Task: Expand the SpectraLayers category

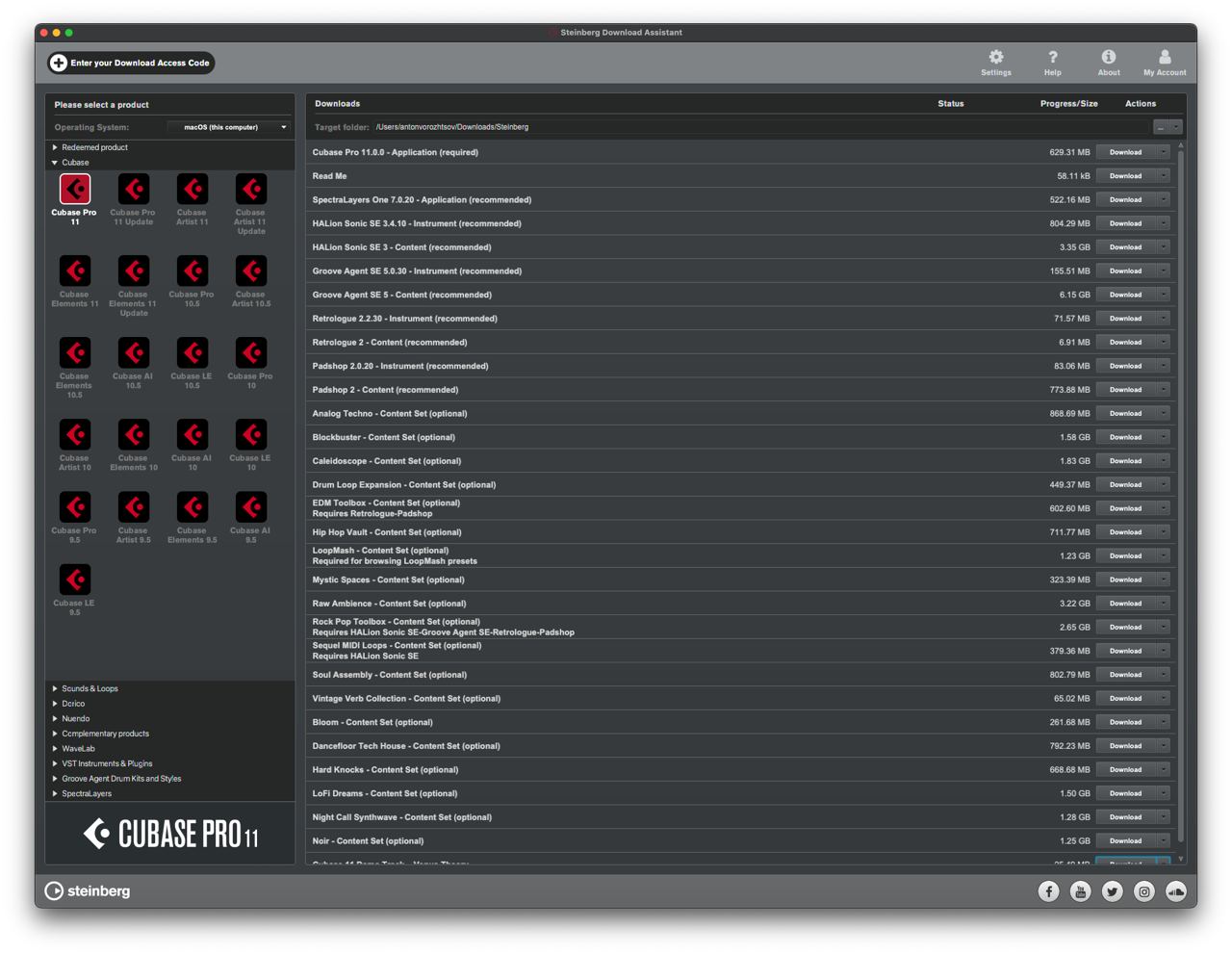Action: 55,794
